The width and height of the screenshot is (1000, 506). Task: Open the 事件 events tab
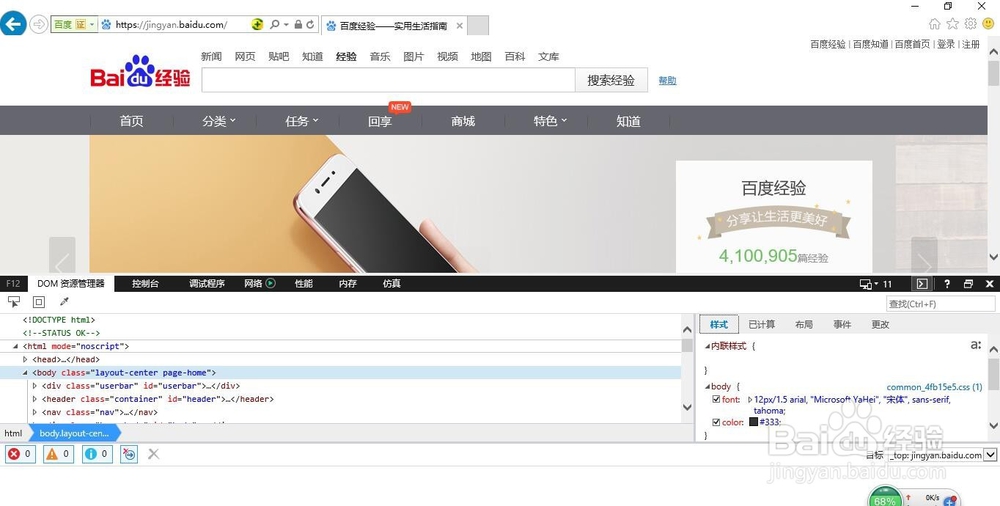coord(842,325)
